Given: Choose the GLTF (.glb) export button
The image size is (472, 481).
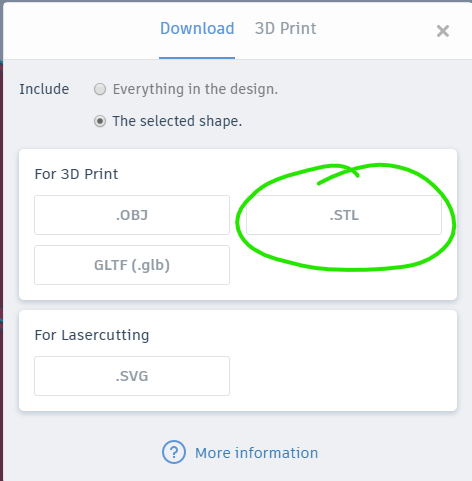Looking at the screenshot, I should coord(132,265).
